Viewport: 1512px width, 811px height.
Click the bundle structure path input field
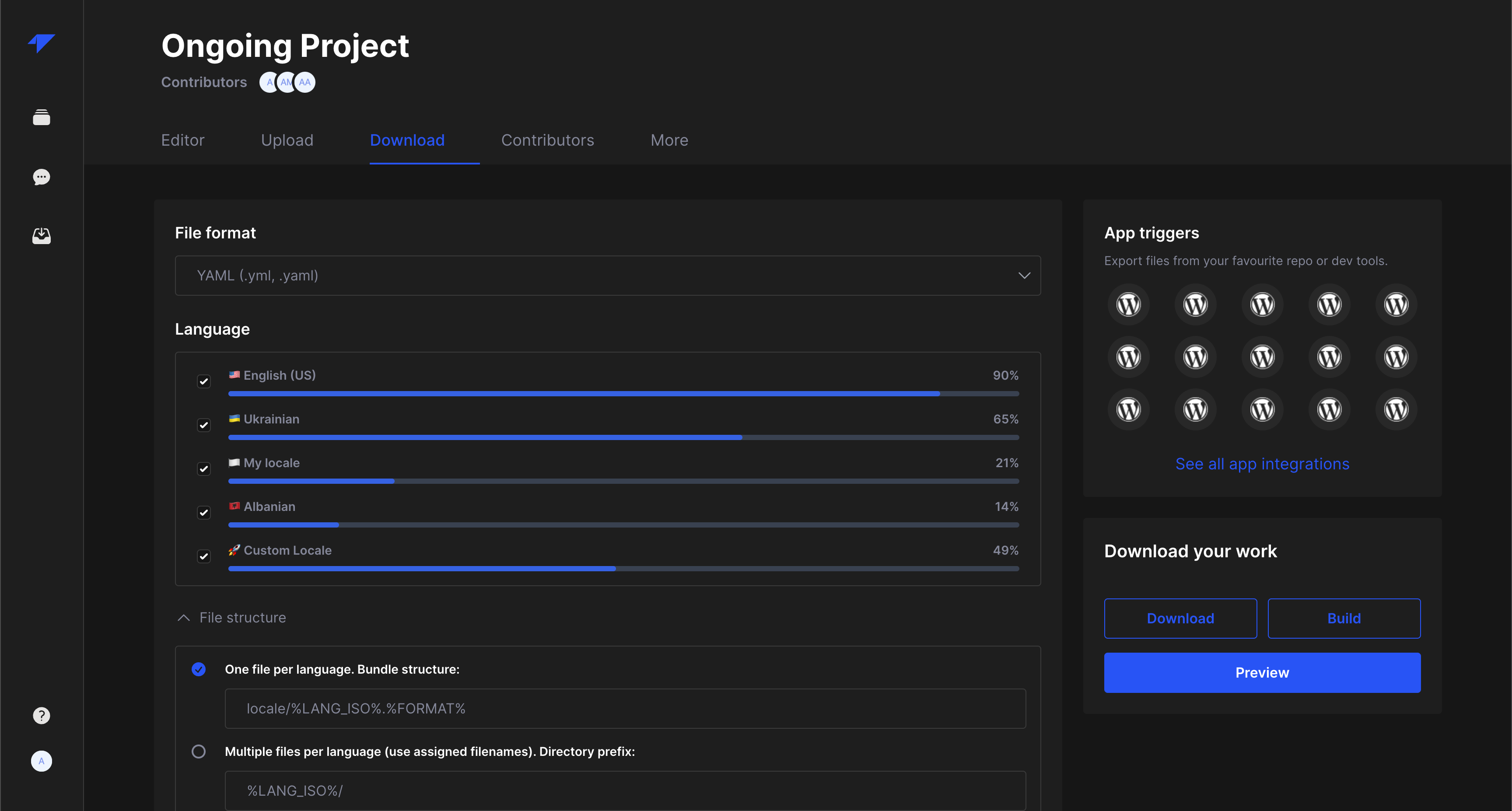[625, 708]
